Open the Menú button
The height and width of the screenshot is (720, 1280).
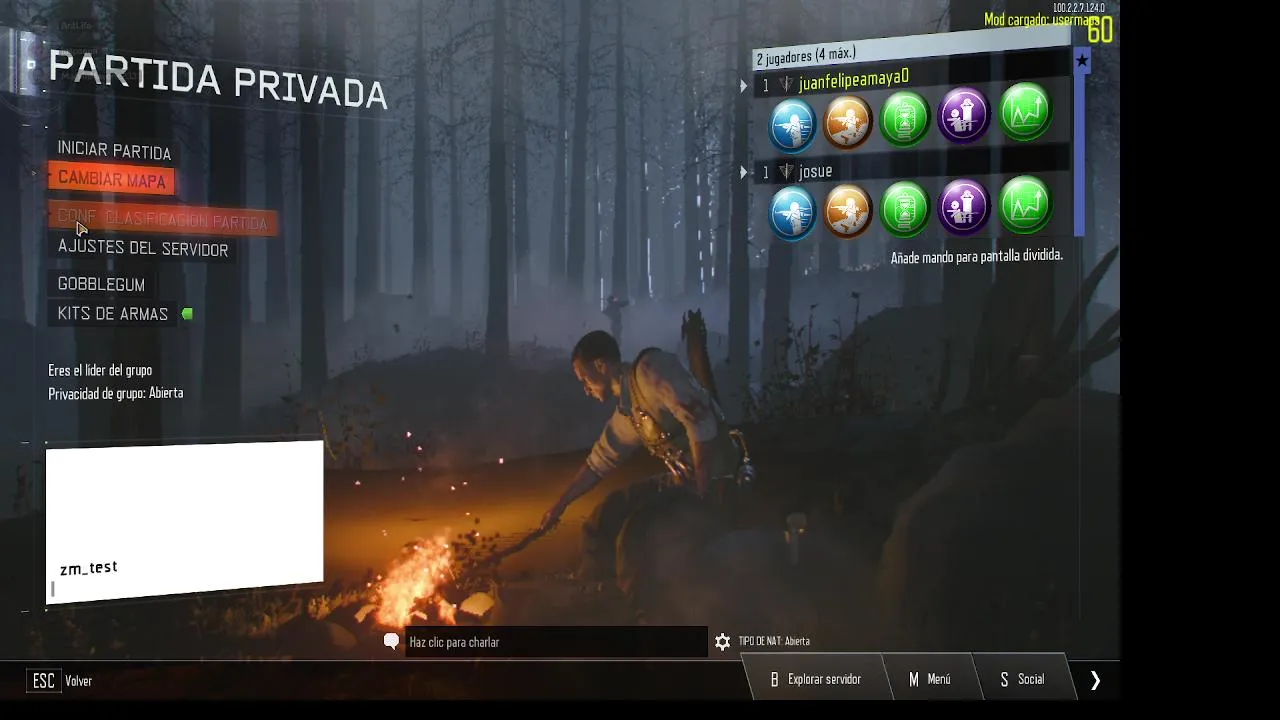(929, 679)
